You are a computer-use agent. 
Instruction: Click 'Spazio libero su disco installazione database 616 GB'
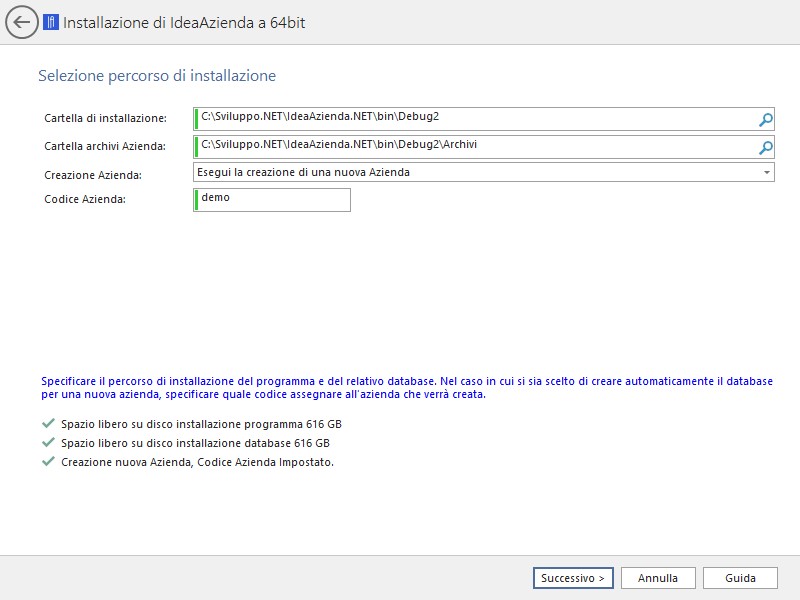pyautogui.click(x=195, y=443)
